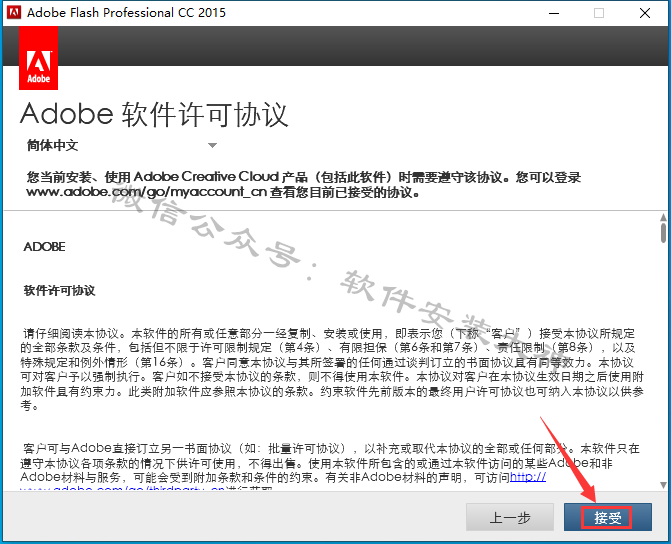
Task: Click the scrollbar down arrow
Action: tap(663, 485)
